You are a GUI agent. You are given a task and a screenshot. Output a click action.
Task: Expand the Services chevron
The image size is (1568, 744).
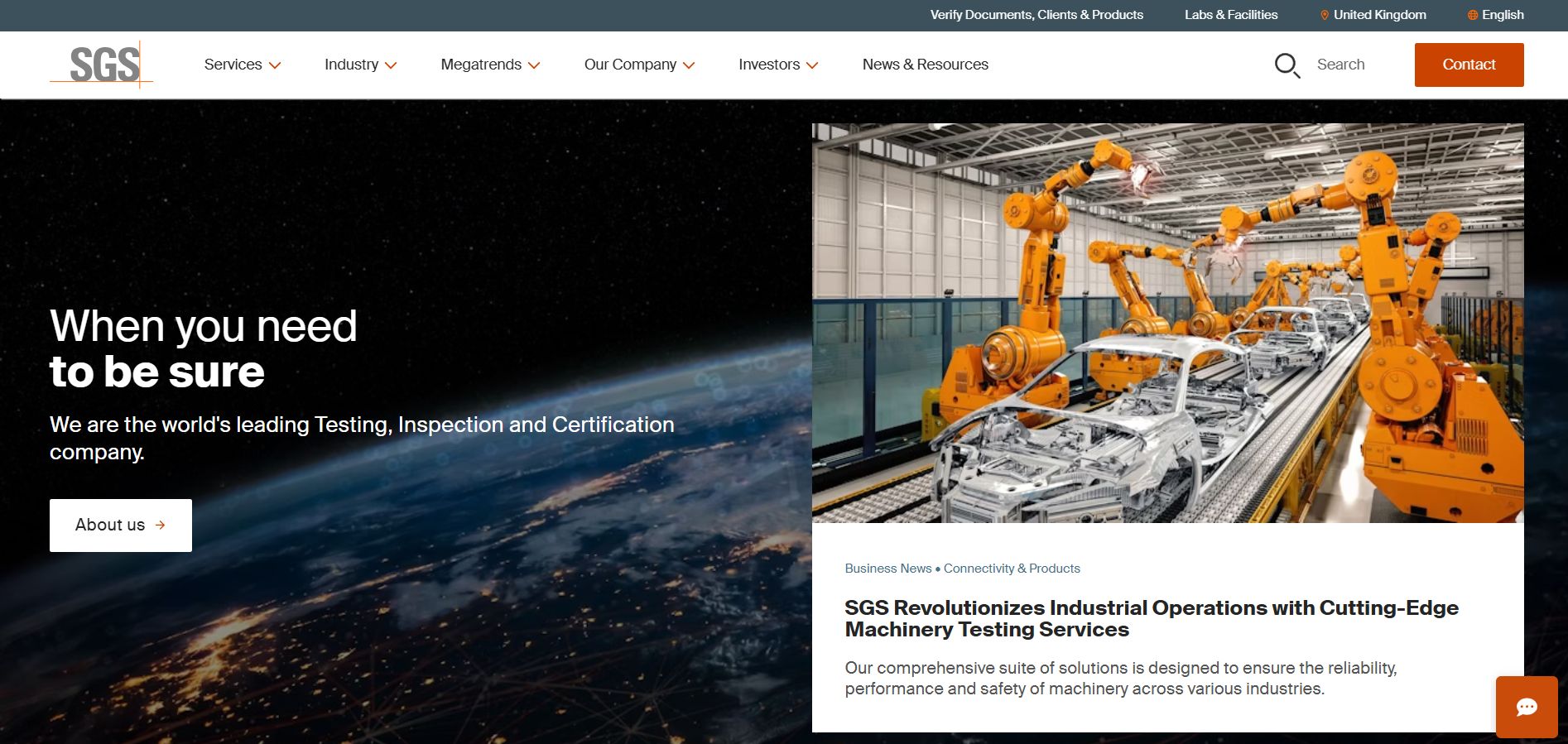click(x=275, y=65)
